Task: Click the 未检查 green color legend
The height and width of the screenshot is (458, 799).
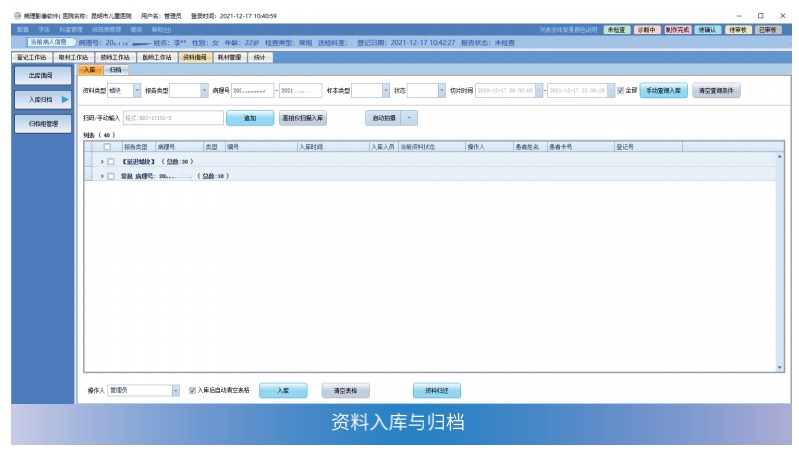Action: pyautogui.click(x=617, y=30)
